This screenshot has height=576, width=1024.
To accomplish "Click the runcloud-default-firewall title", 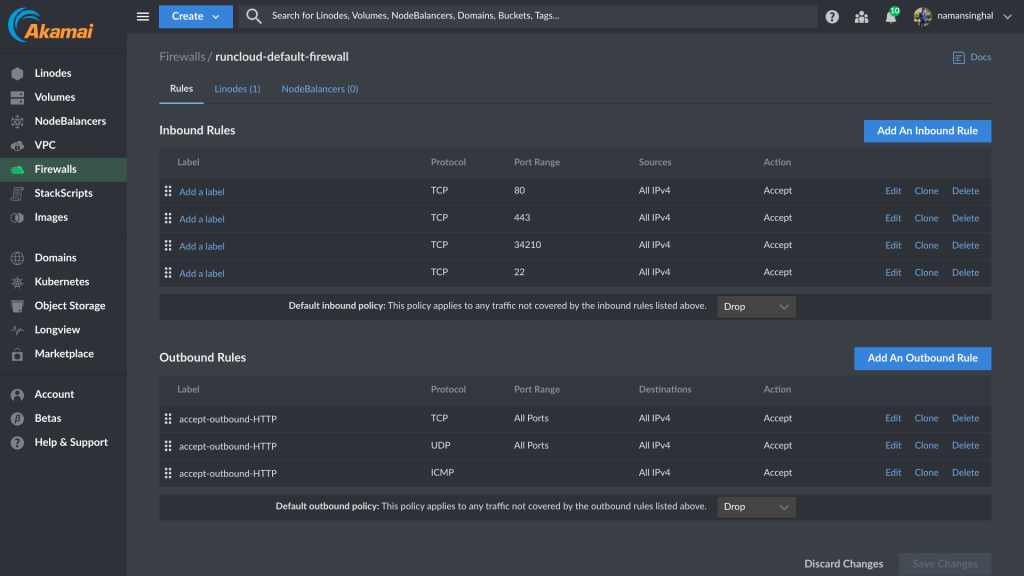I will 281,57.
